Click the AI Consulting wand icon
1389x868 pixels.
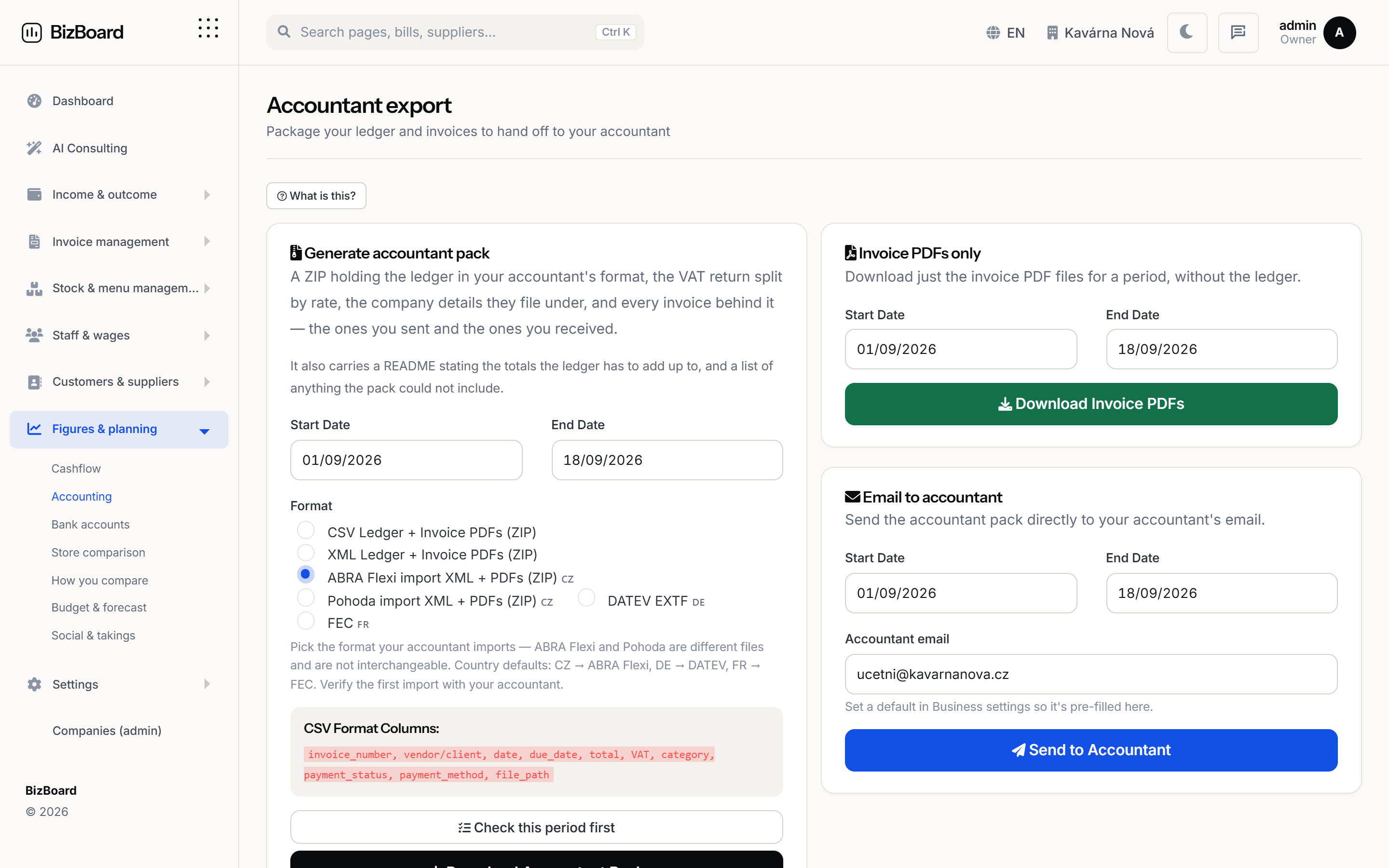(34, 148)
